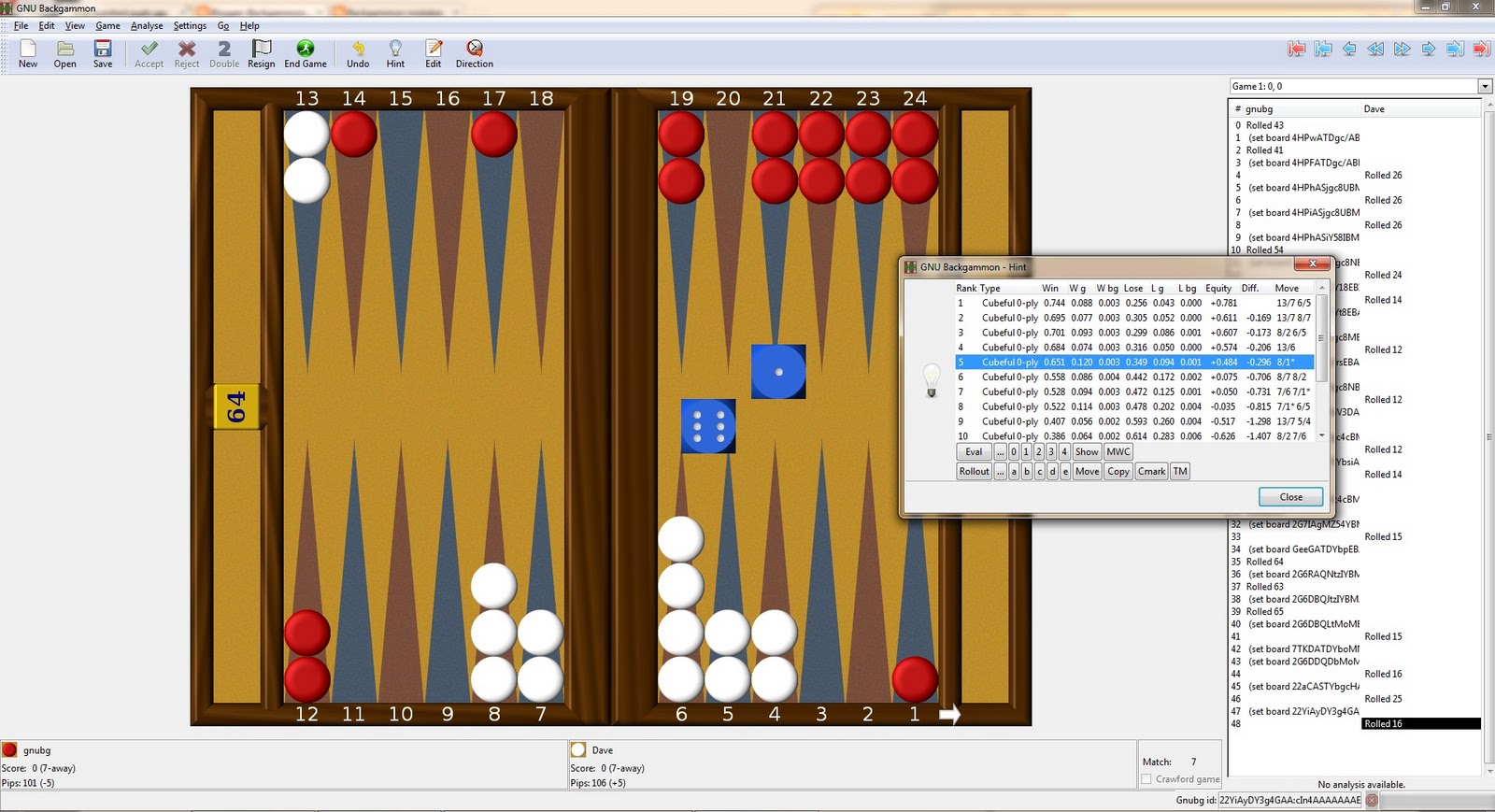The height and width of the screenshot is (812, 1495).
Task: Click the blue die showing one
Action: pyautogui.click(x=778, y=372)
